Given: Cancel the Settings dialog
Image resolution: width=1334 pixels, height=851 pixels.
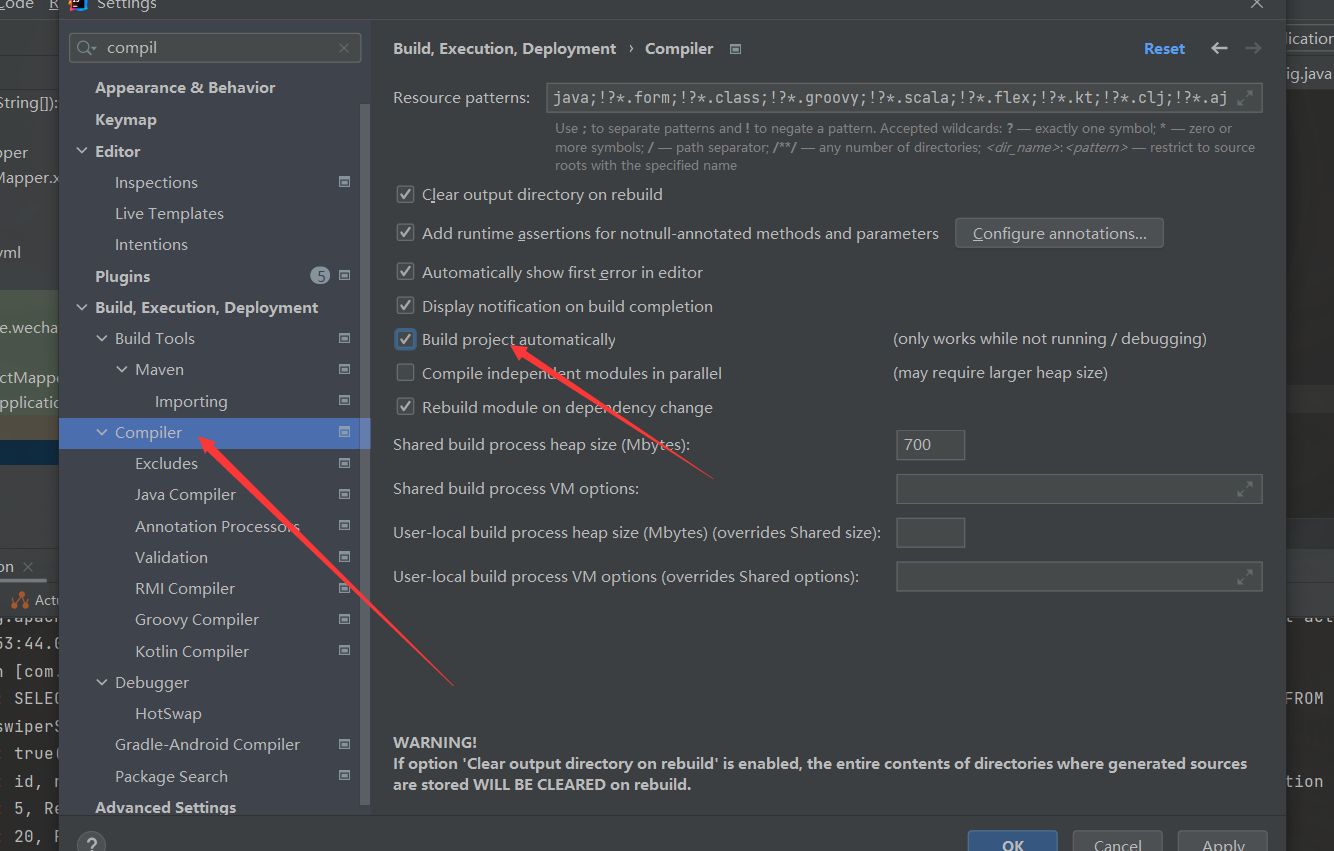Looking at the screenshot, I should click(1117, 843).
